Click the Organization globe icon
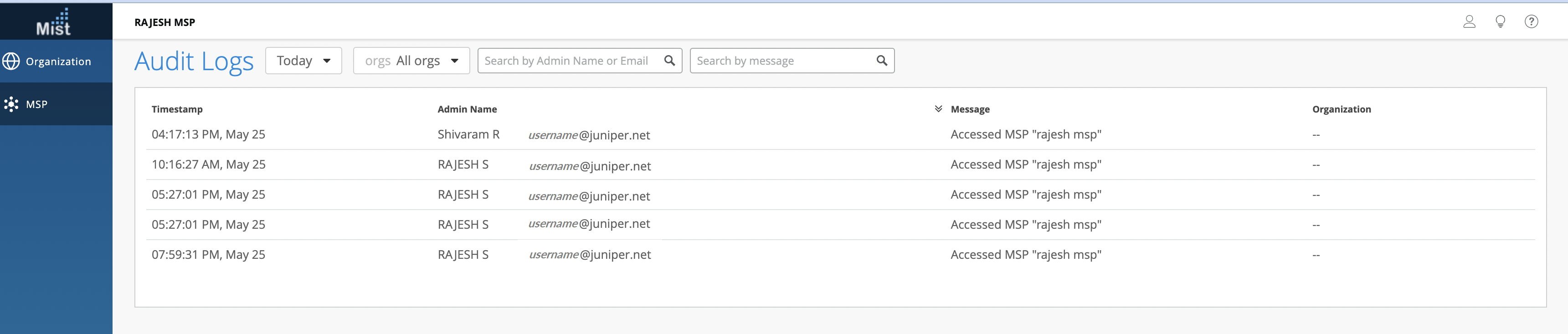1568x334 pixels. click(11, 62)
